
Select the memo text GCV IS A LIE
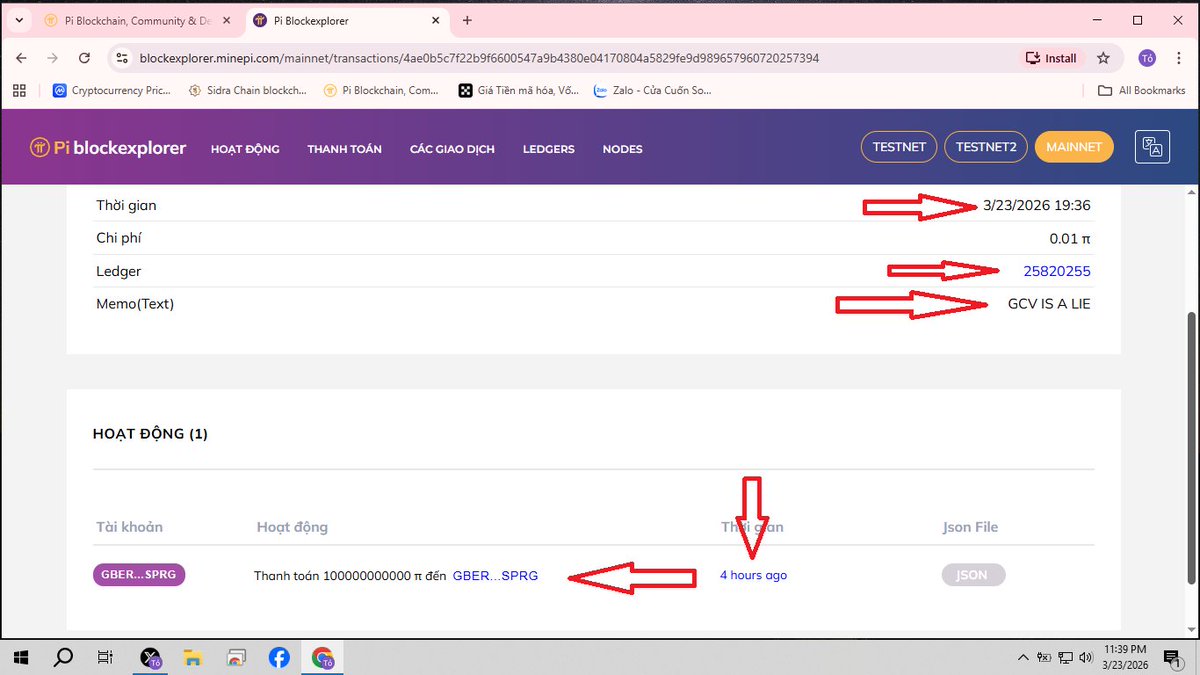point(1049,303)
